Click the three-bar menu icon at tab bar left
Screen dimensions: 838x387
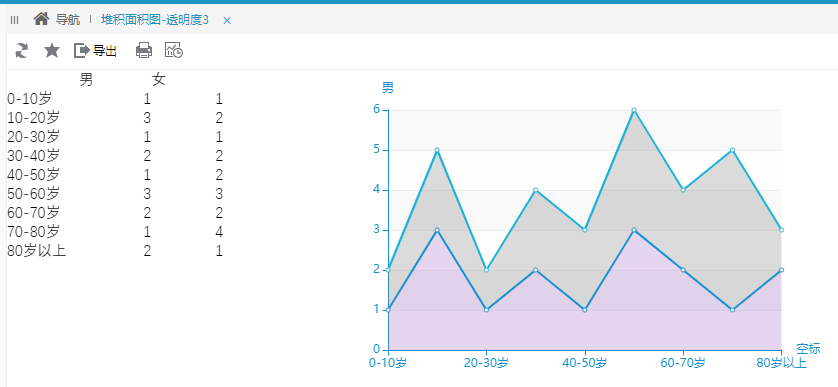click(x=14, y=20)
